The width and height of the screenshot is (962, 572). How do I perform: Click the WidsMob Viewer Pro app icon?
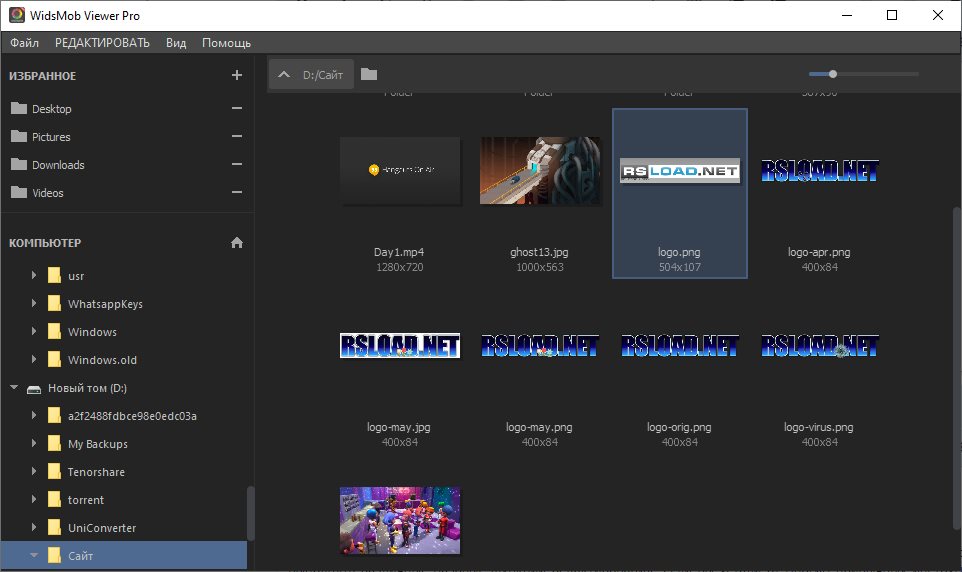click(x=17, y=15)
